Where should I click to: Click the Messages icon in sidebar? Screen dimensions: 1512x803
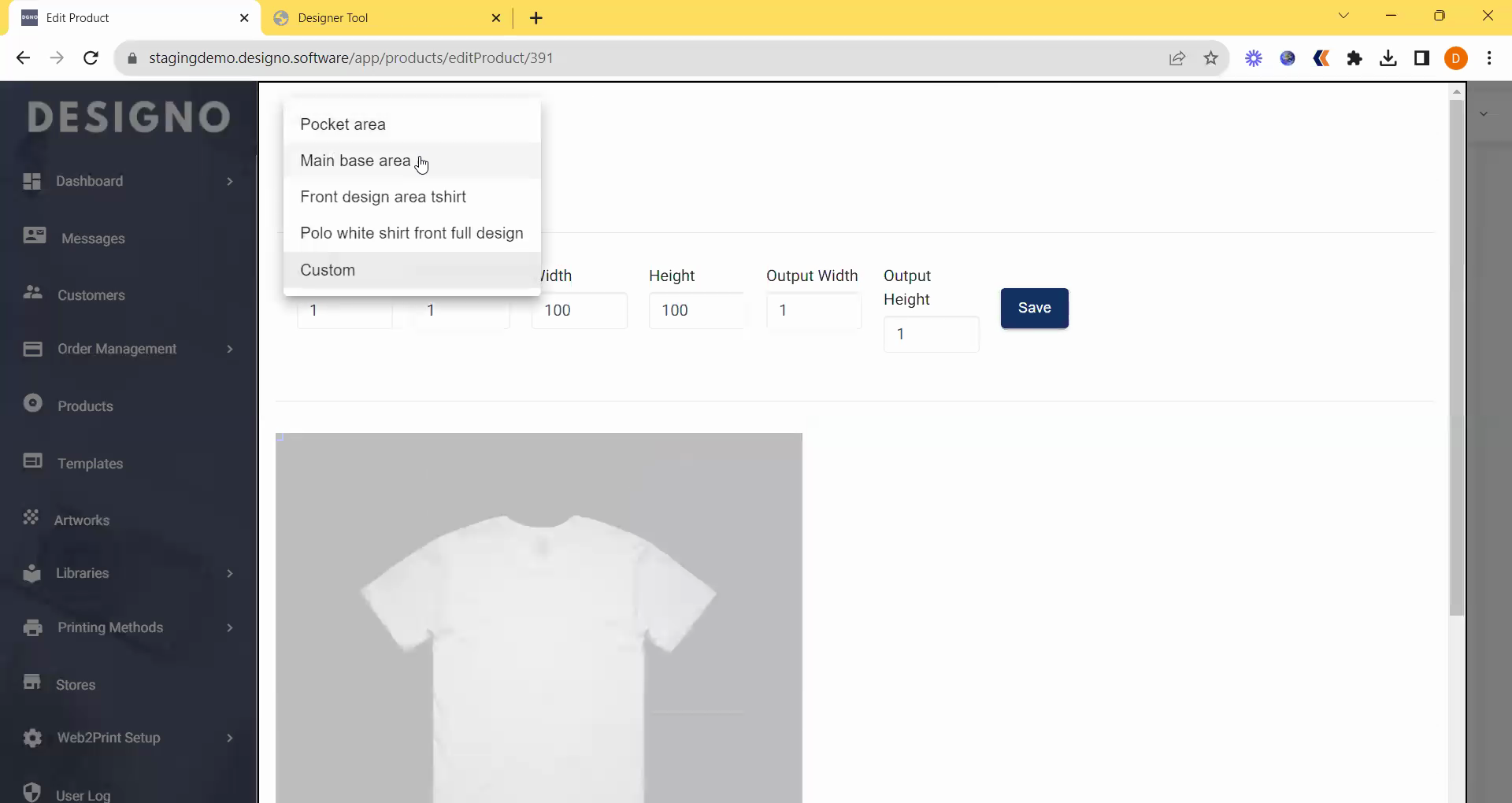pyautogui.click(x=35, y=235)
